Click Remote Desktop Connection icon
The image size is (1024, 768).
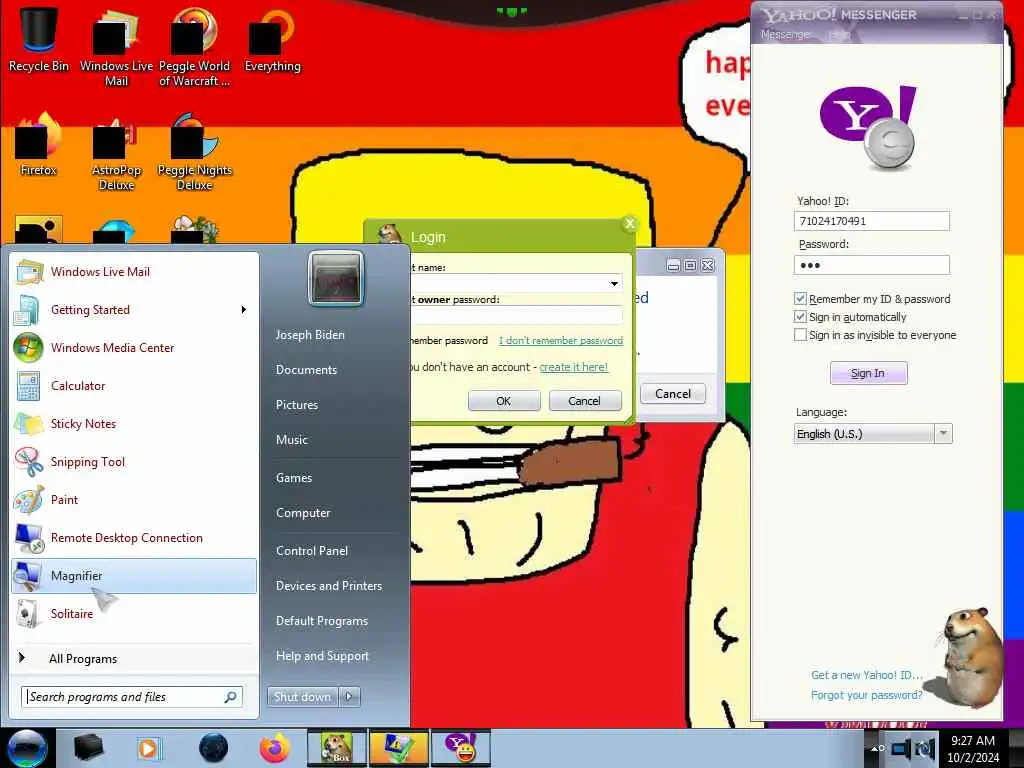29,537
